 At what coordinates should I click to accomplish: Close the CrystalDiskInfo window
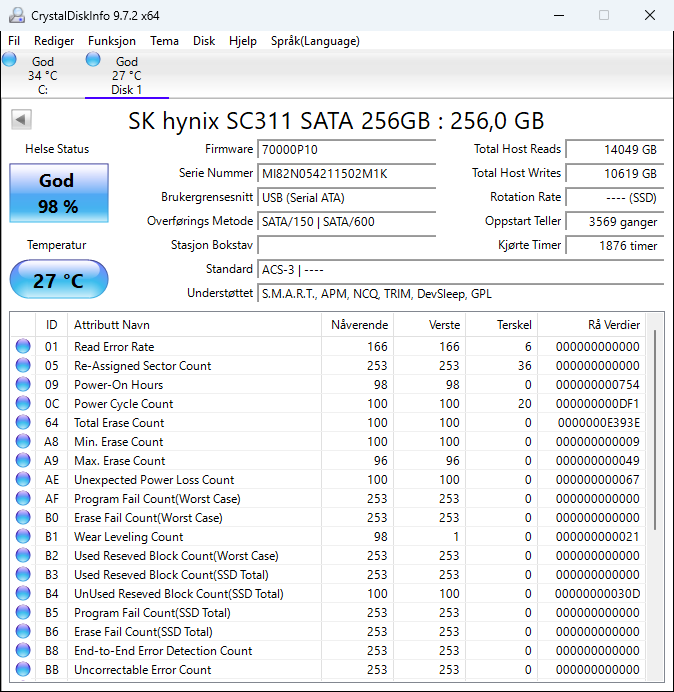[650, 15]
